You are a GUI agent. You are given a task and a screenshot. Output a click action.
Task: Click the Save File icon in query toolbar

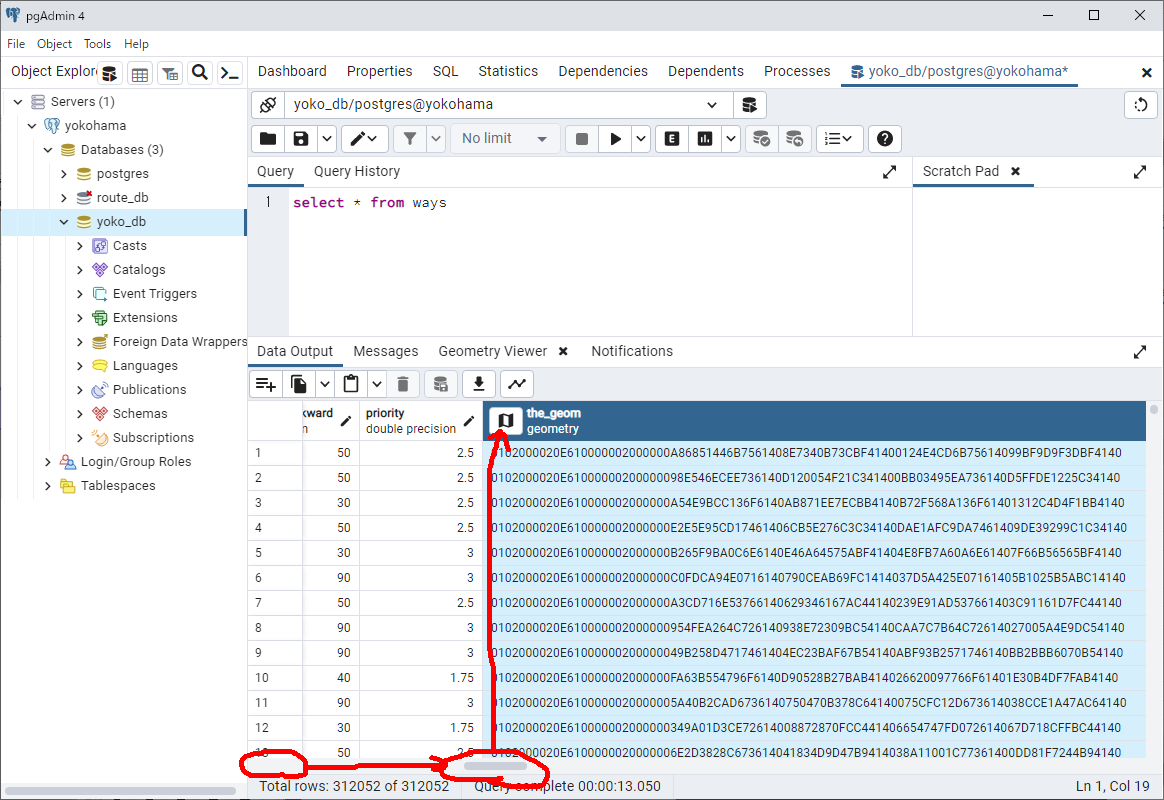pyautogui.click(x=300, y=139)
